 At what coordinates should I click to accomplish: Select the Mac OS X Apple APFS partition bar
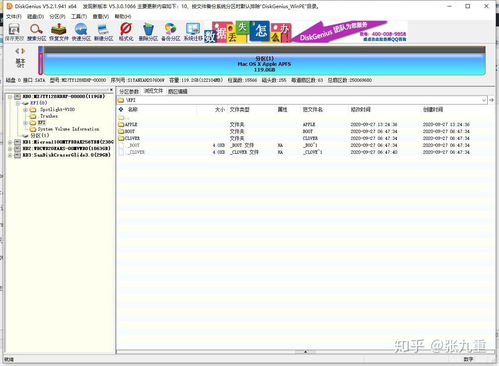tap(264, 64)
